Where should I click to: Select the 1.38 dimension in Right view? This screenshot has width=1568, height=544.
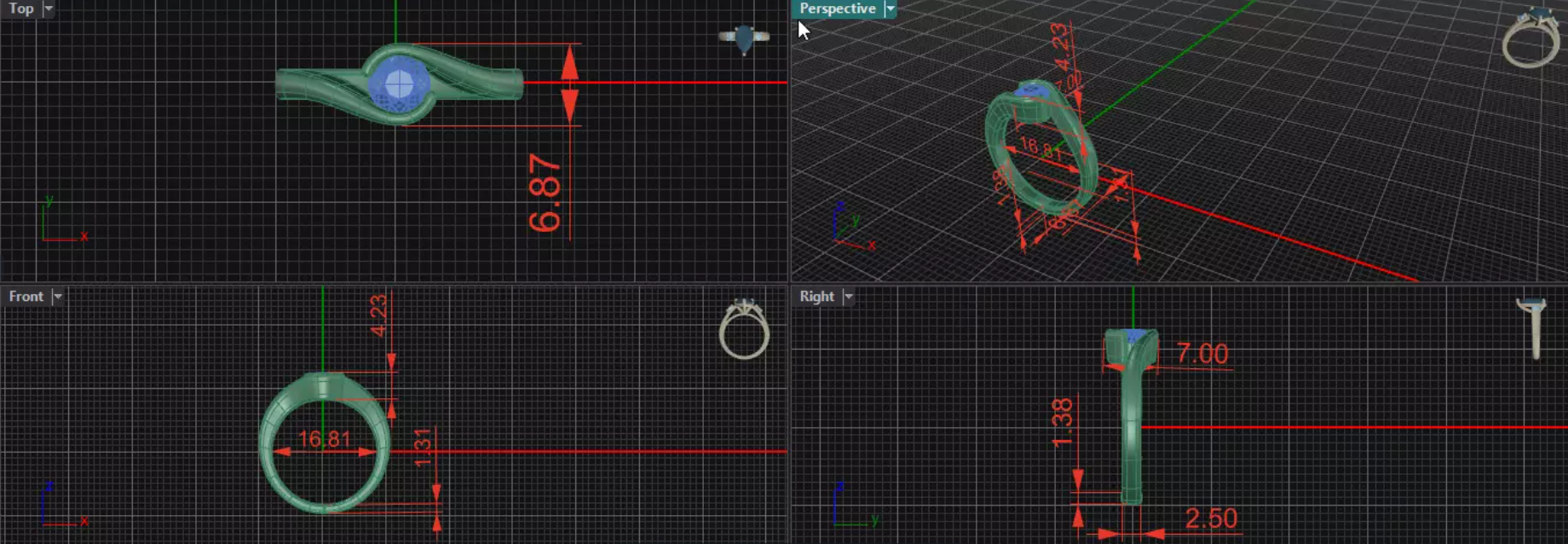[1063, 423]
